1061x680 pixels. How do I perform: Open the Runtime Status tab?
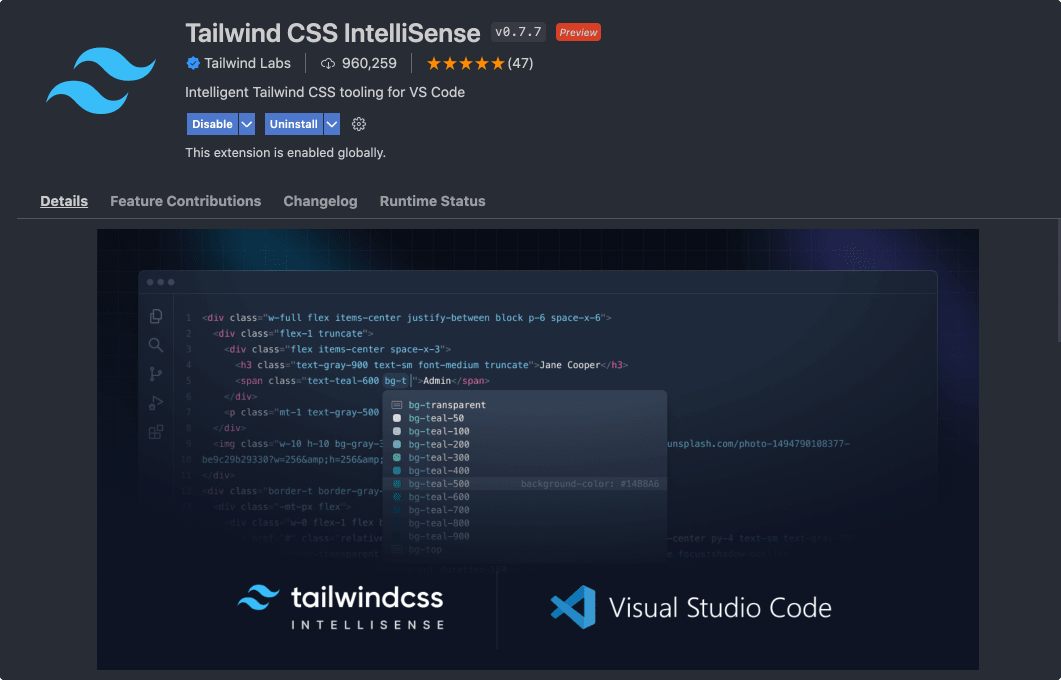point(432,201)
